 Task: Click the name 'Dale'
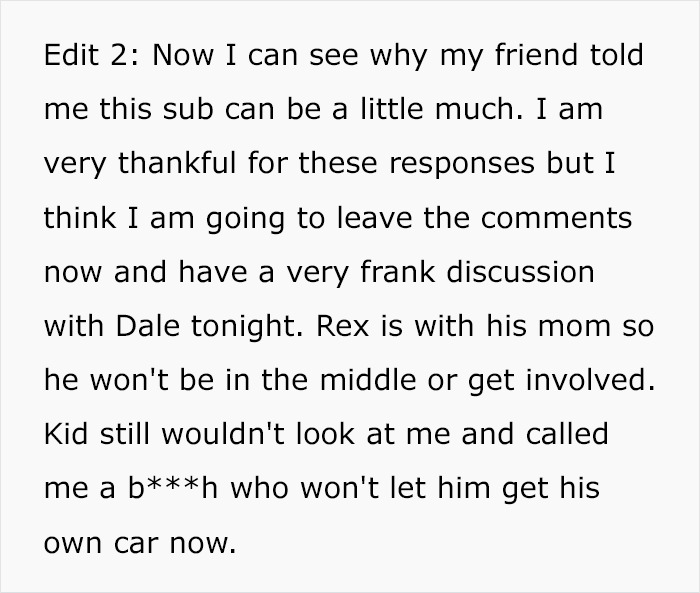(148, 326)
